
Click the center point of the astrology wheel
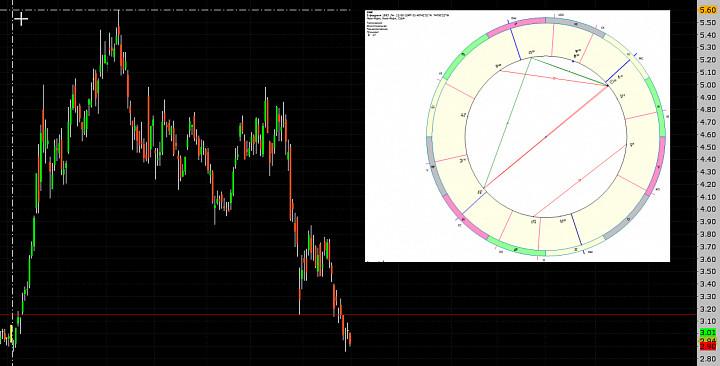(546, 136)
